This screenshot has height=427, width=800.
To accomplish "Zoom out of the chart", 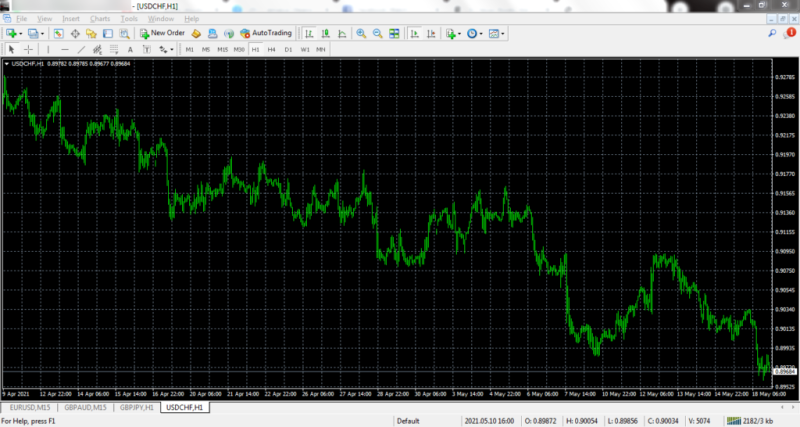I will (x=378, y=33).
